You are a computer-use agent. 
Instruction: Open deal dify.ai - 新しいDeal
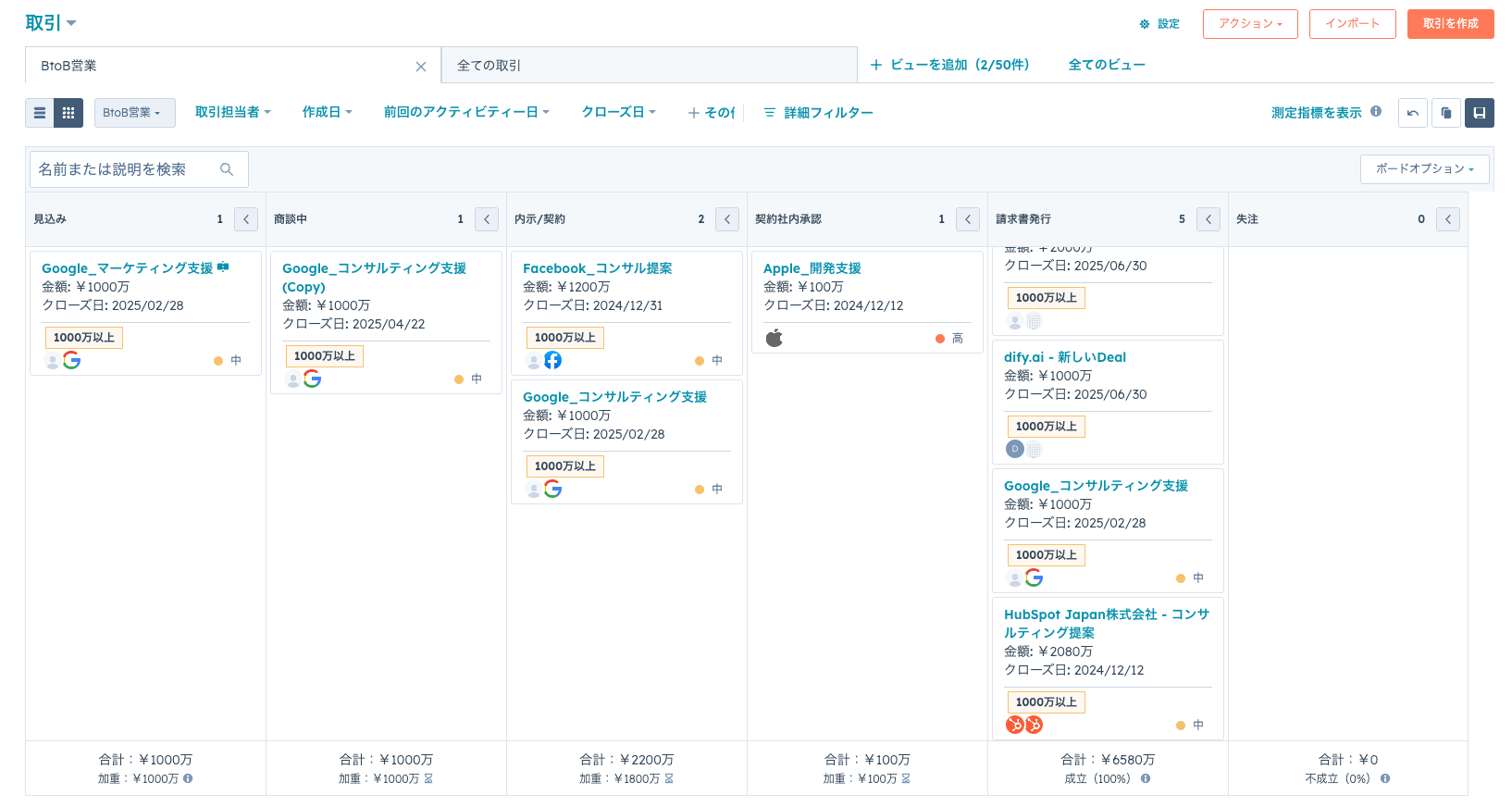[x=1064, y=357]
